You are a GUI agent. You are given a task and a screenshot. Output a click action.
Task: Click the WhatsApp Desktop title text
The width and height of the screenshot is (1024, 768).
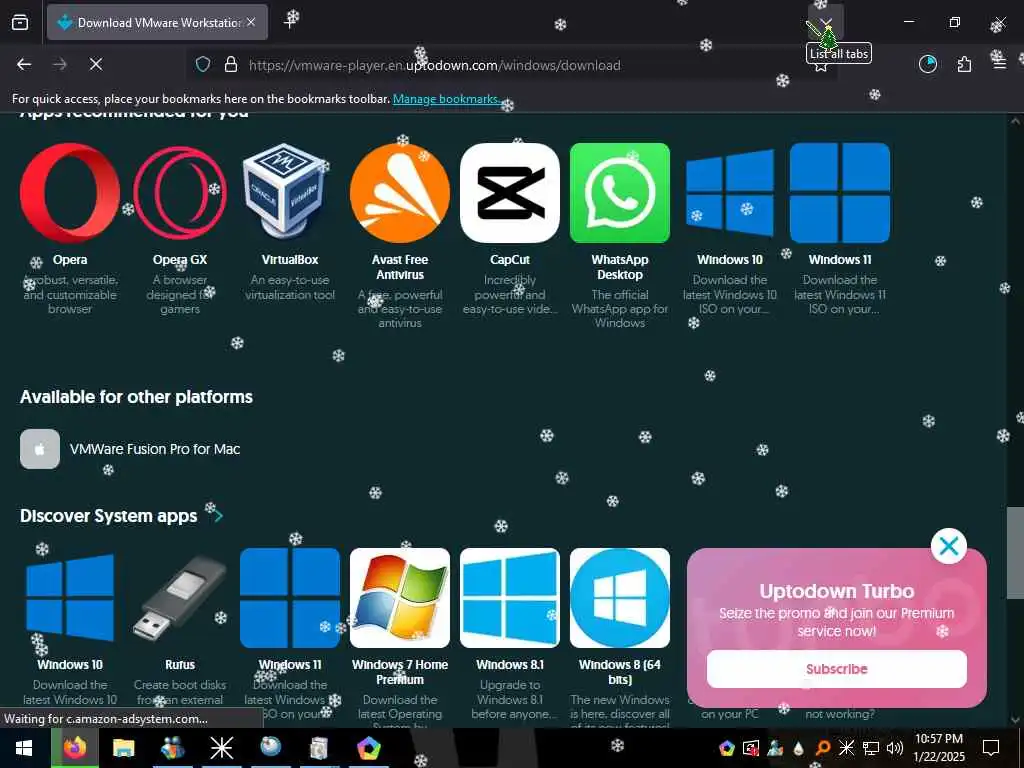[620, 267]
